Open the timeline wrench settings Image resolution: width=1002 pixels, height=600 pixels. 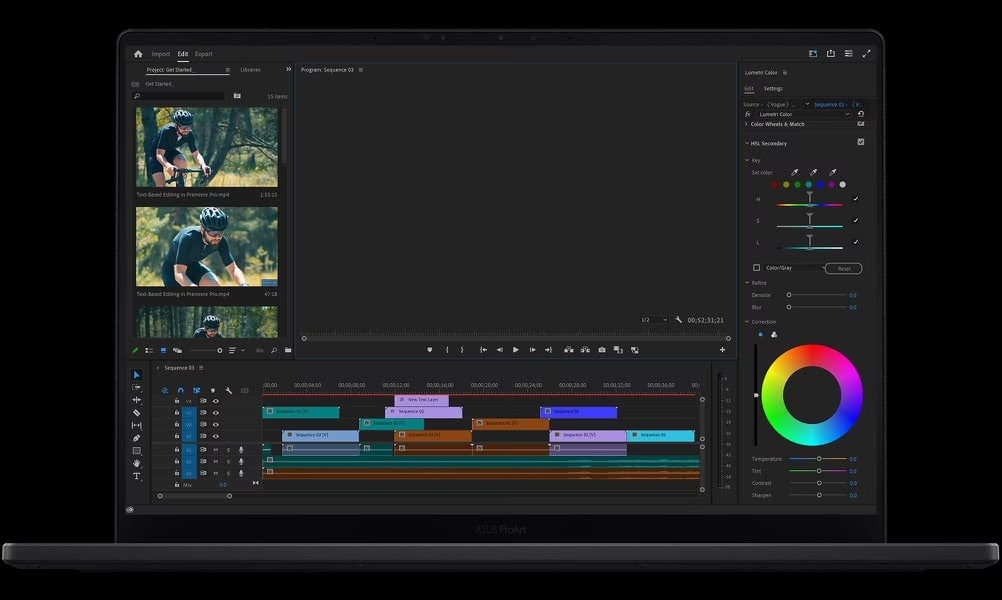(229, 390)
